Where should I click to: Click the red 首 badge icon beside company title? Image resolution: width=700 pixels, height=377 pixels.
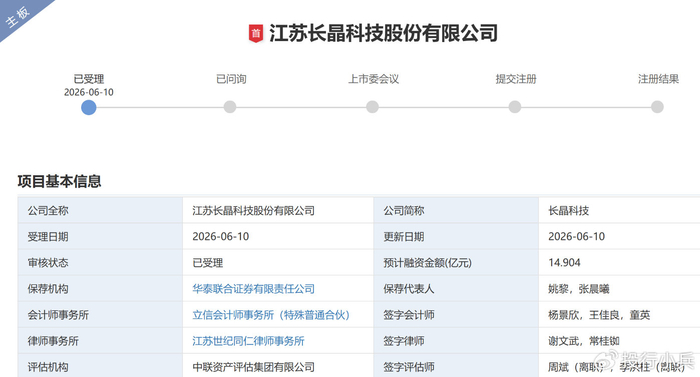(x=256, y=34)
